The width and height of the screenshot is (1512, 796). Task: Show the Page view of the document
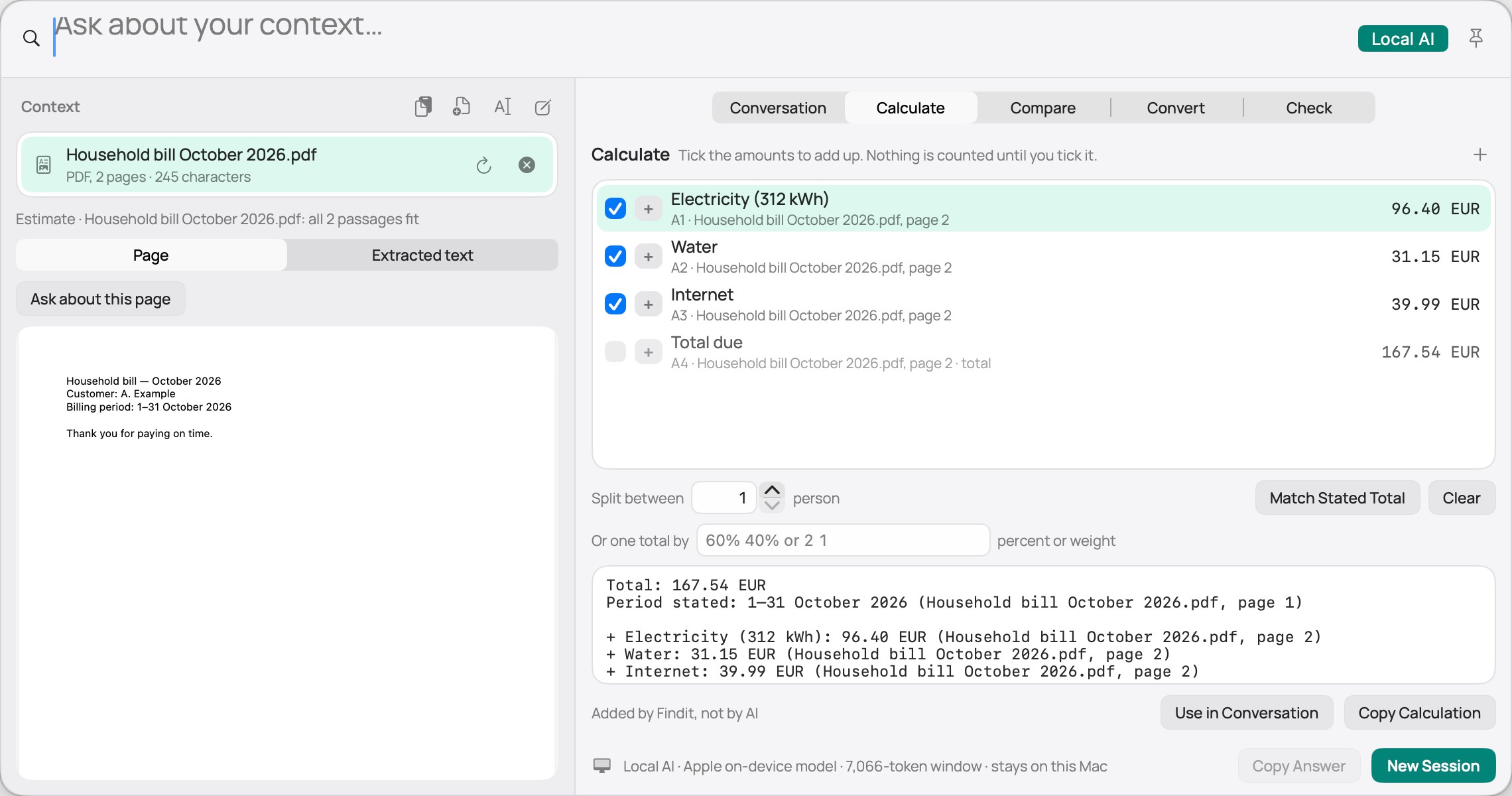click(151, 255)
